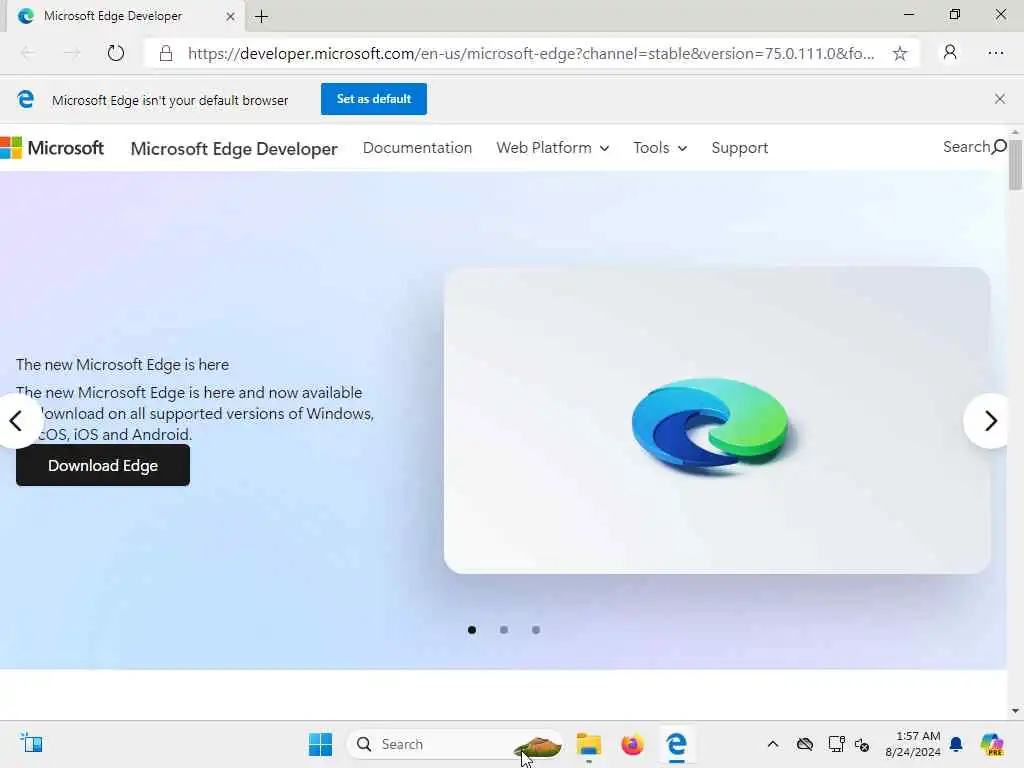Open the Documentation nav link

tap(417, 148)
